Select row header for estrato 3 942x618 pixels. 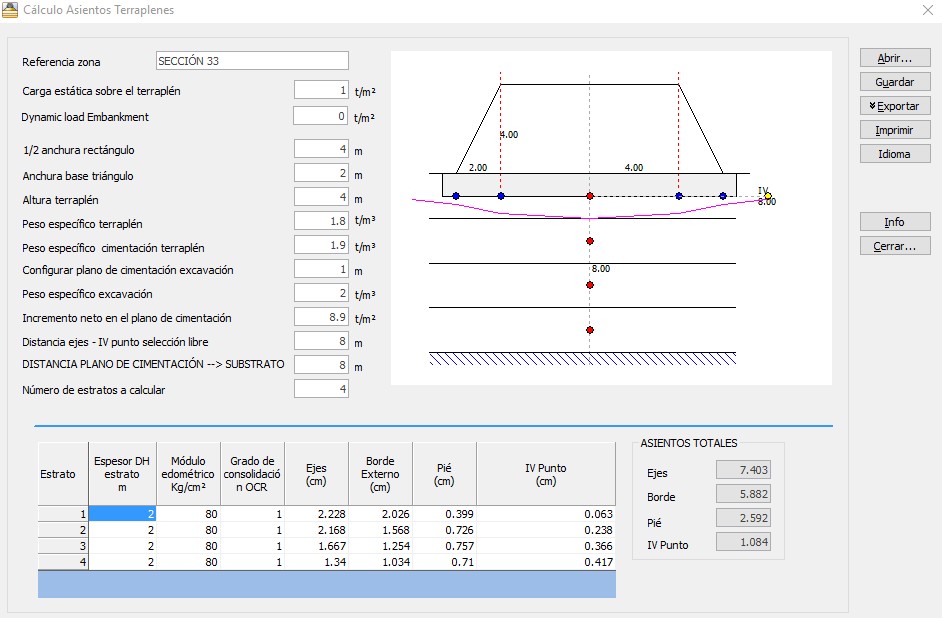pyautogui.click(x=63, y=546)
